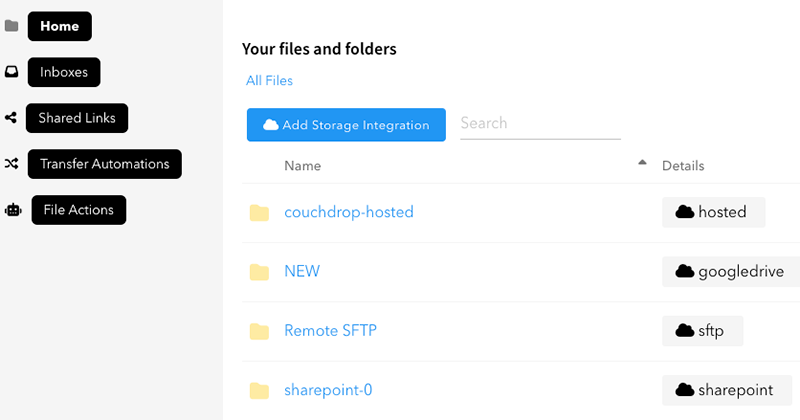This screenshot has height=420, width=800.
Task: Click the Transfer Automations shuffle icon
Action: tap(12, 164)
